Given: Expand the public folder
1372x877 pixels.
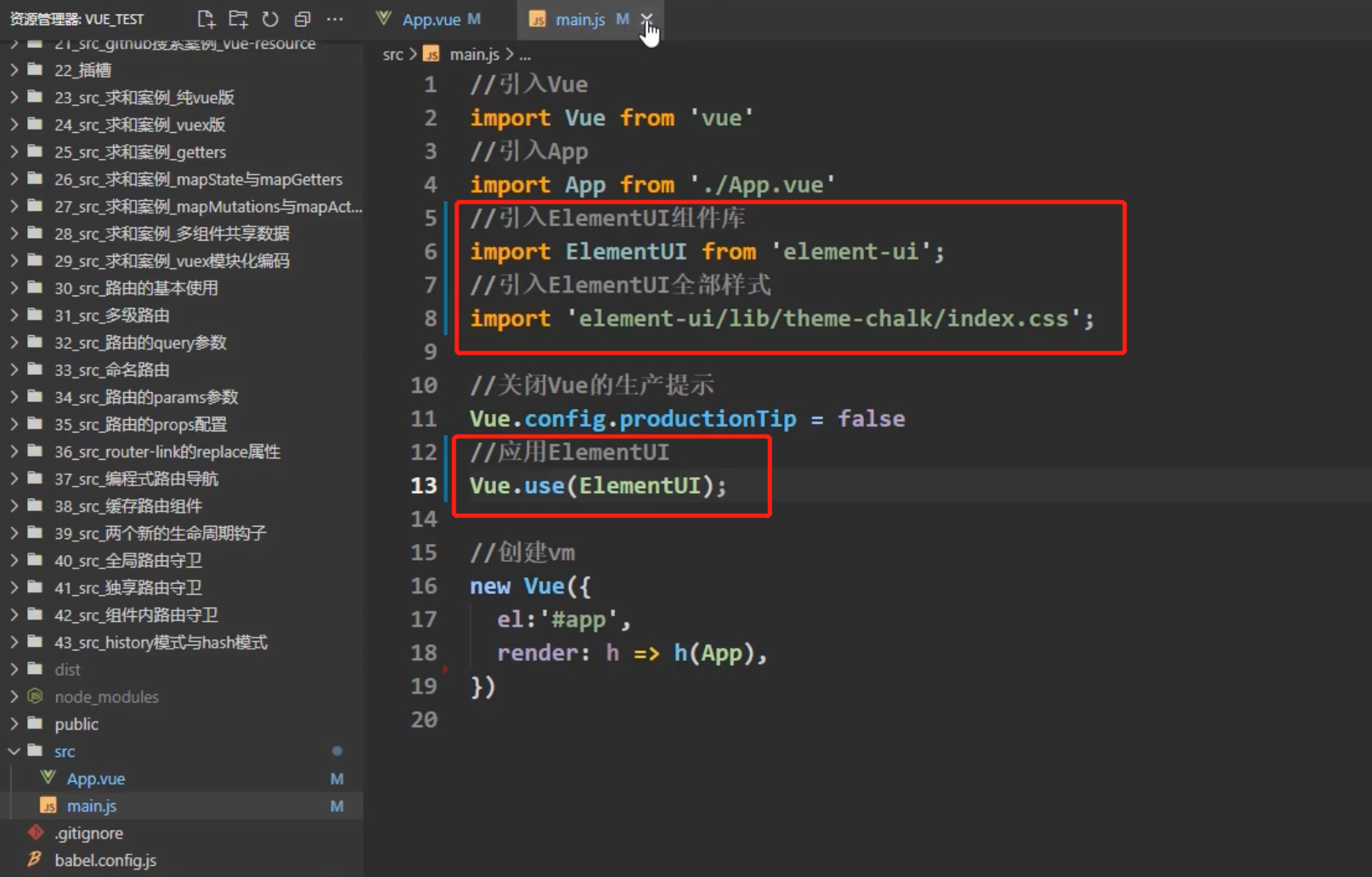Looking at the screenshot, I should click(14, 723).
